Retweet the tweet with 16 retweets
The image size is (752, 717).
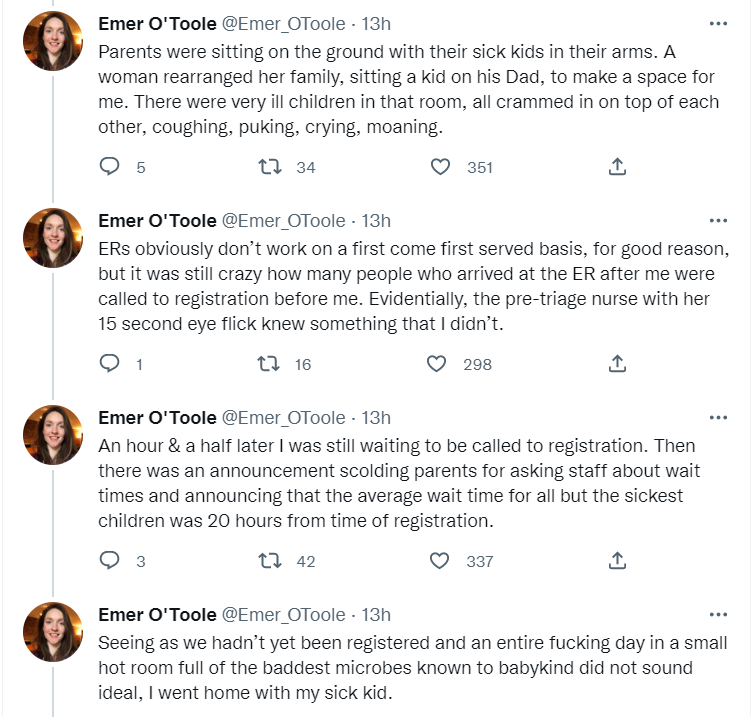click(x=267, y=364)
